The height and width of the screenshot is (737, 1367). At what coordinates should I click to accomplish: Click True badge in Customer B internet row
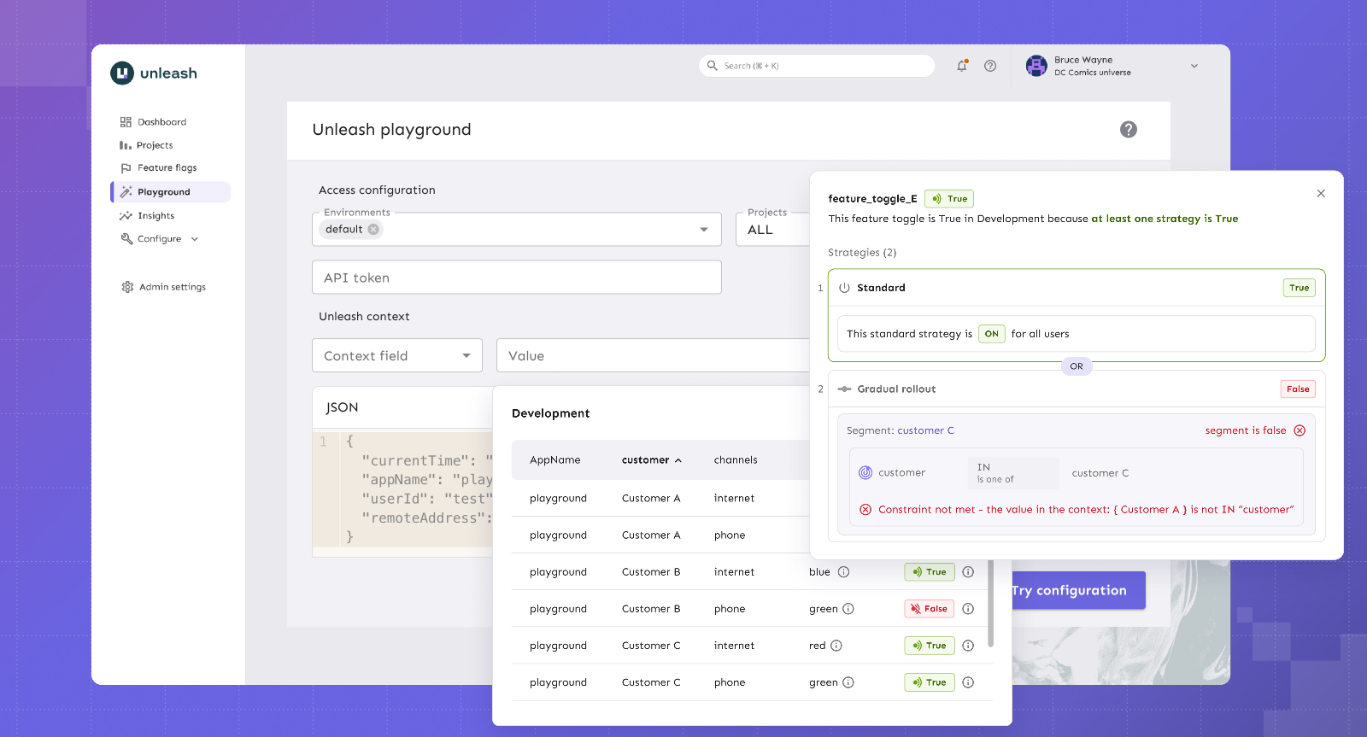pyautogui.click(x=929, y=572)
